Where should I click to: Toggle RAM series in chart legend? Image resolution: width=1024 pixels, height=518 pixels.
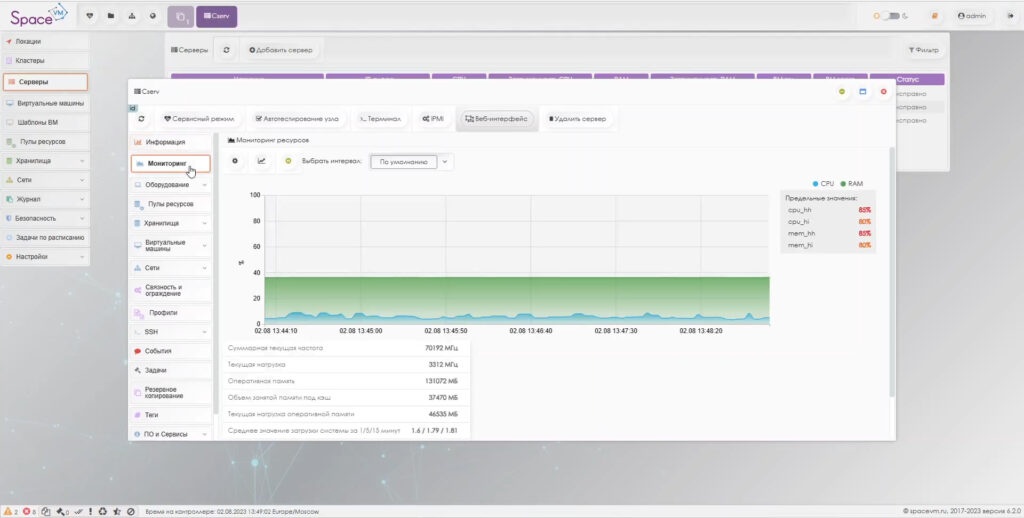click(x=851, y=184)
